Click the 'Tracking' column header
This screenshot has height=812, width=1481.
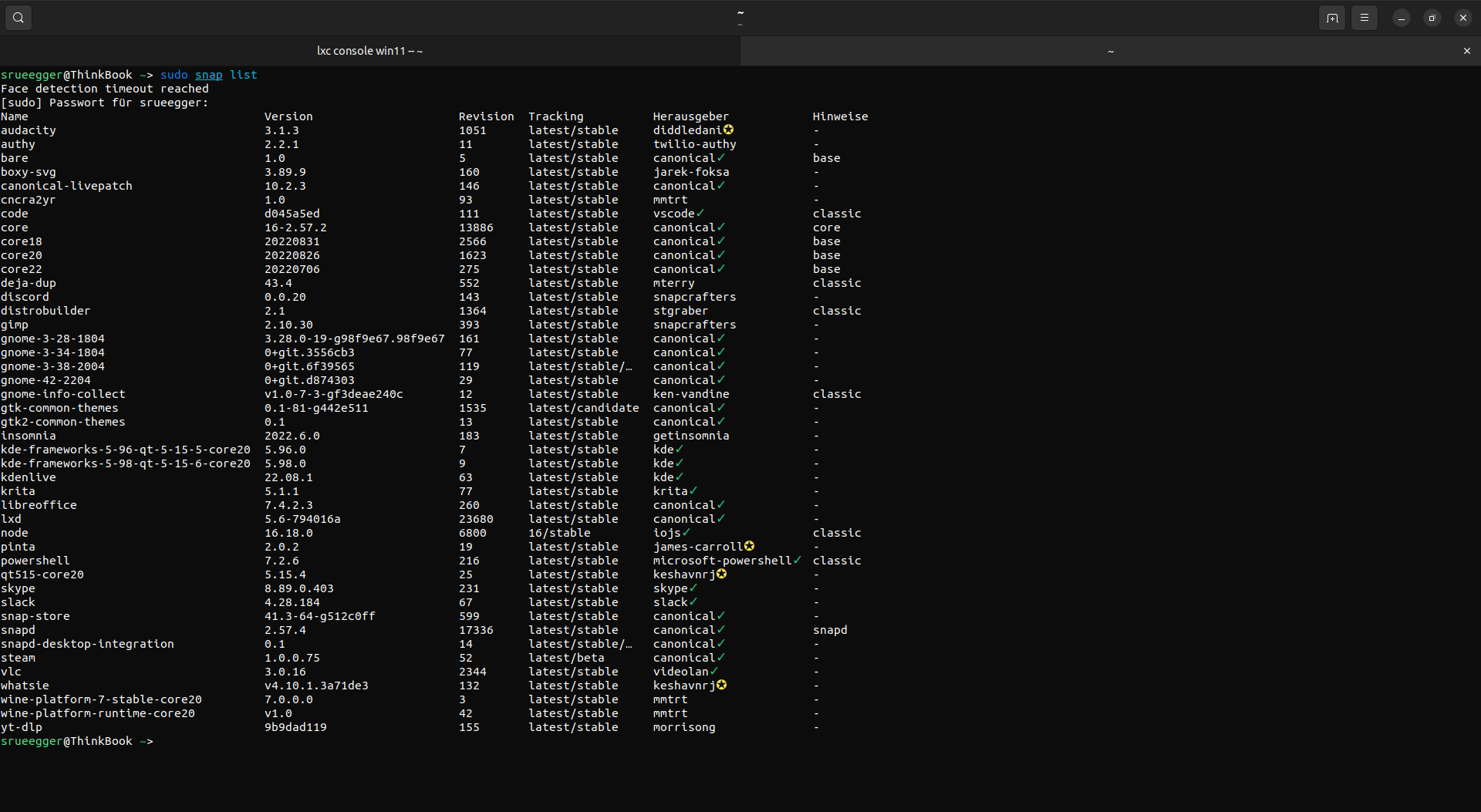556,116
